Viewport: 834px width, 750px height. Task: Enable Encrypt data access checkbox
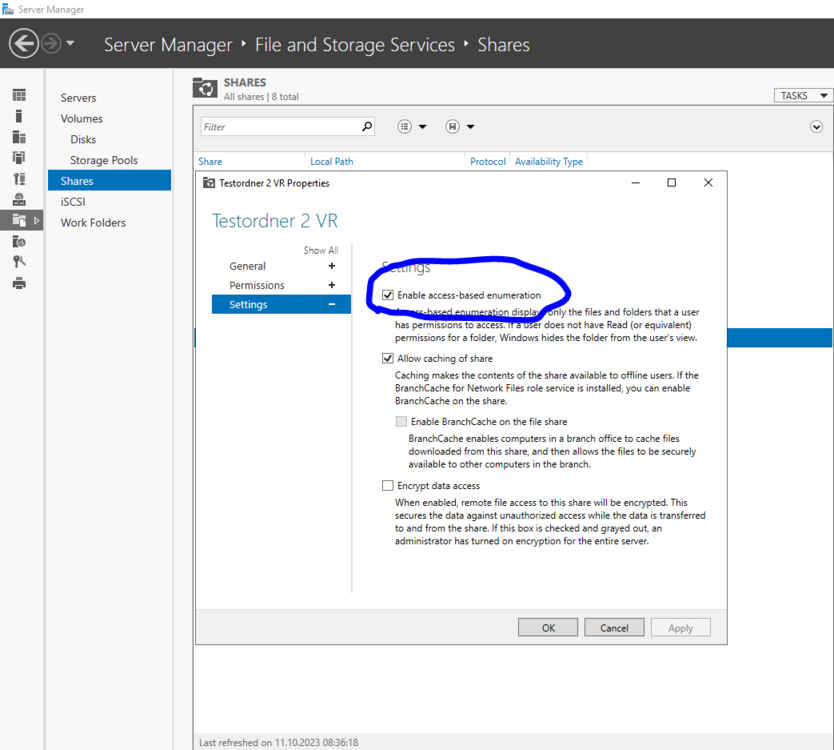click(388, 486)
